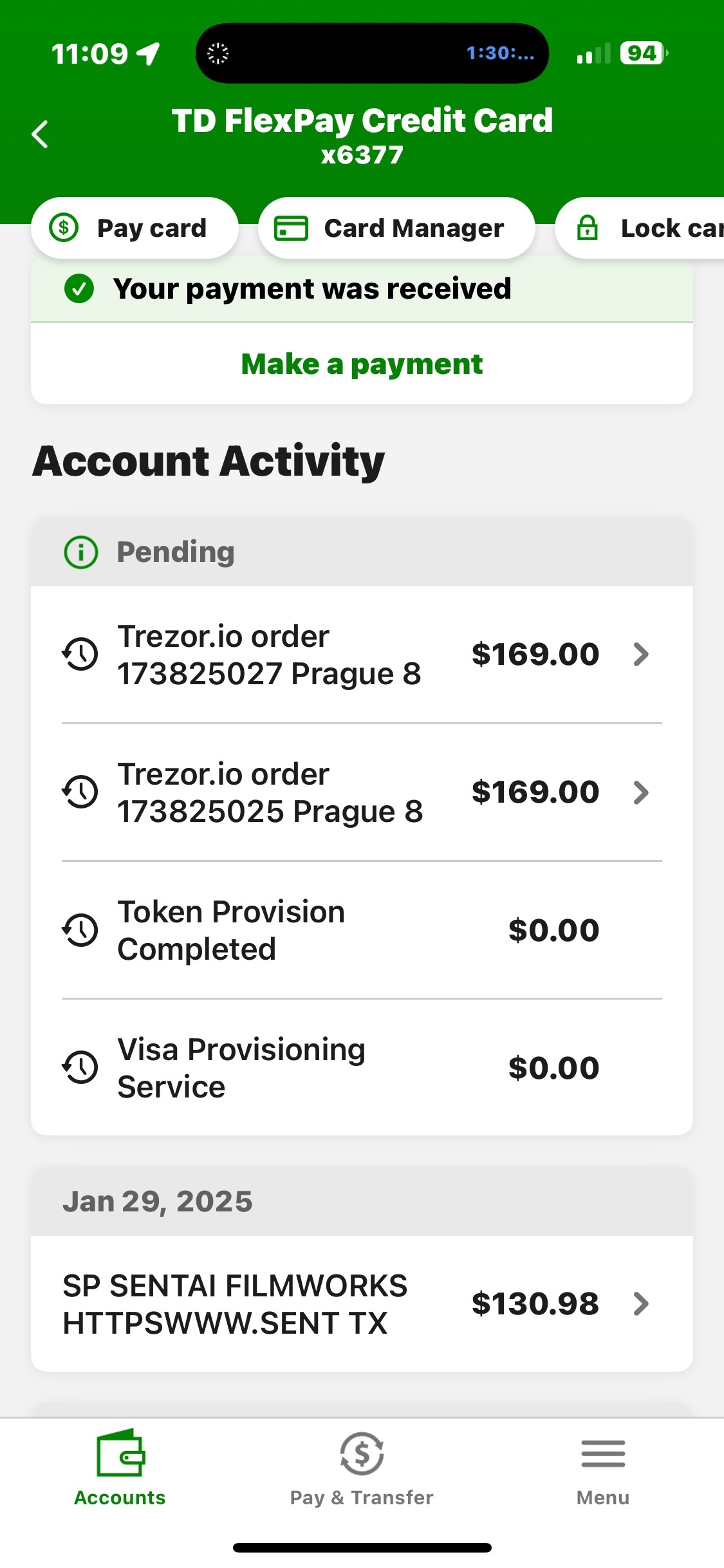Tap the green payment received checkmark
Image resolution: width=724 pixels, height=1568 pixels.
point(79,288)
